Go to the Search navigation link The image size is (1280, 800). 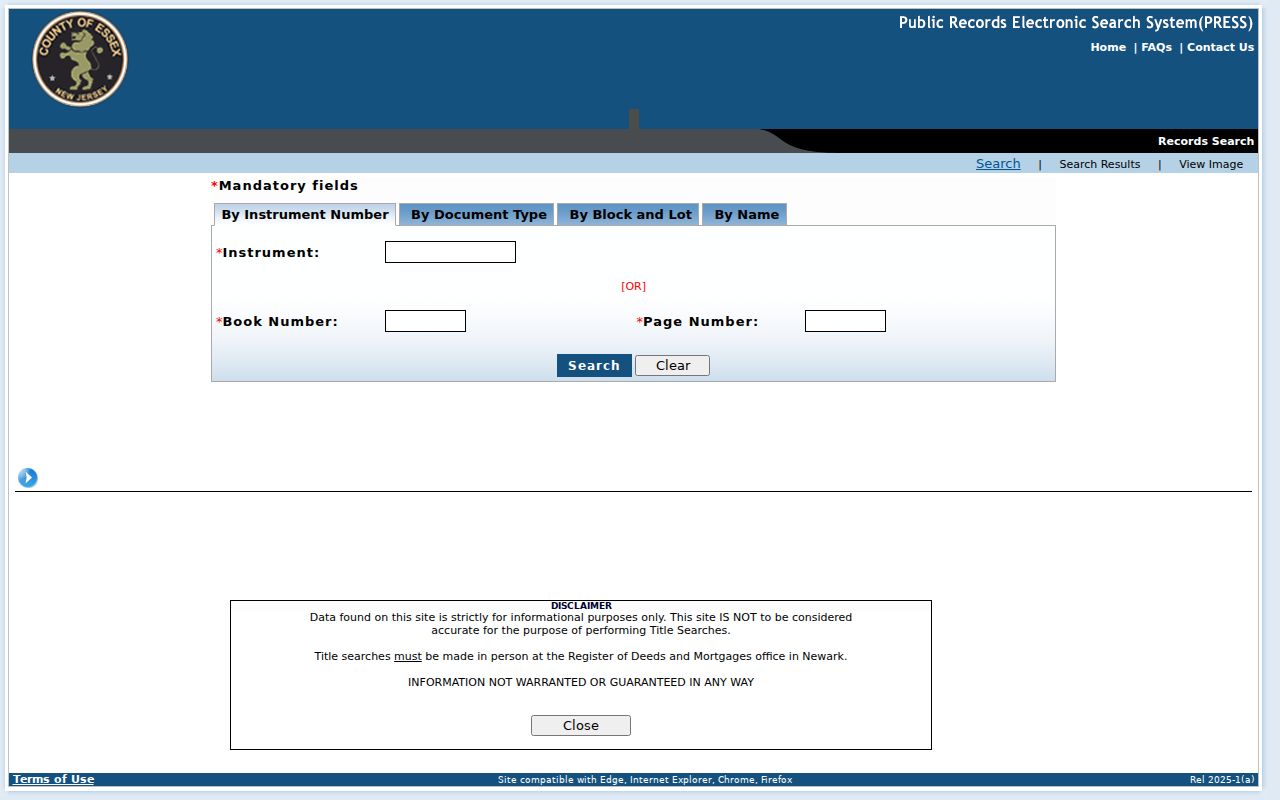pyautogui.click(x=998, y=164)
